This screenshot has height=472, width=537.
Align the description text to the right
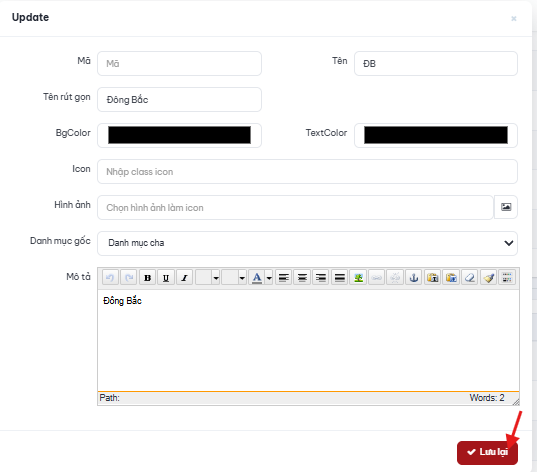[x=321, y=277]
